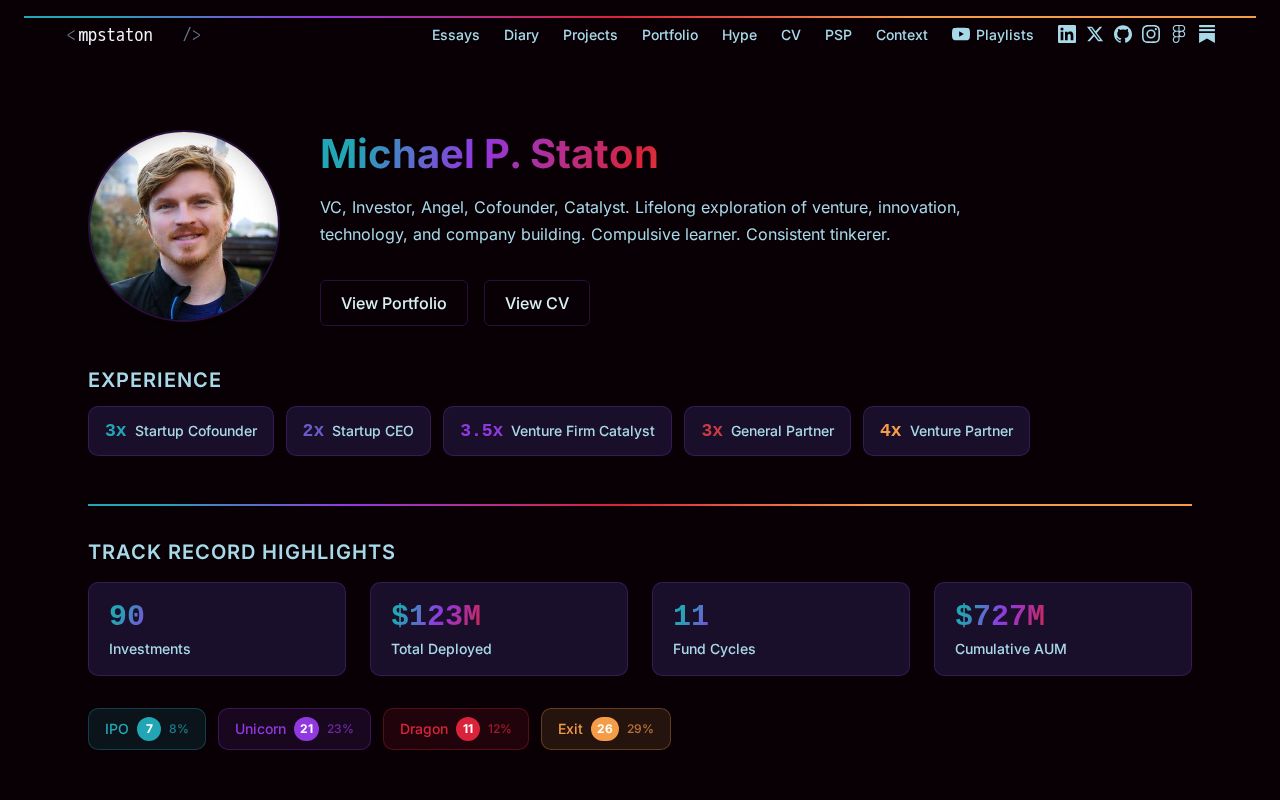Click the 4x Venture Partner badge
The width and height of the screenshot is (1280, 800).
(946, 431)
